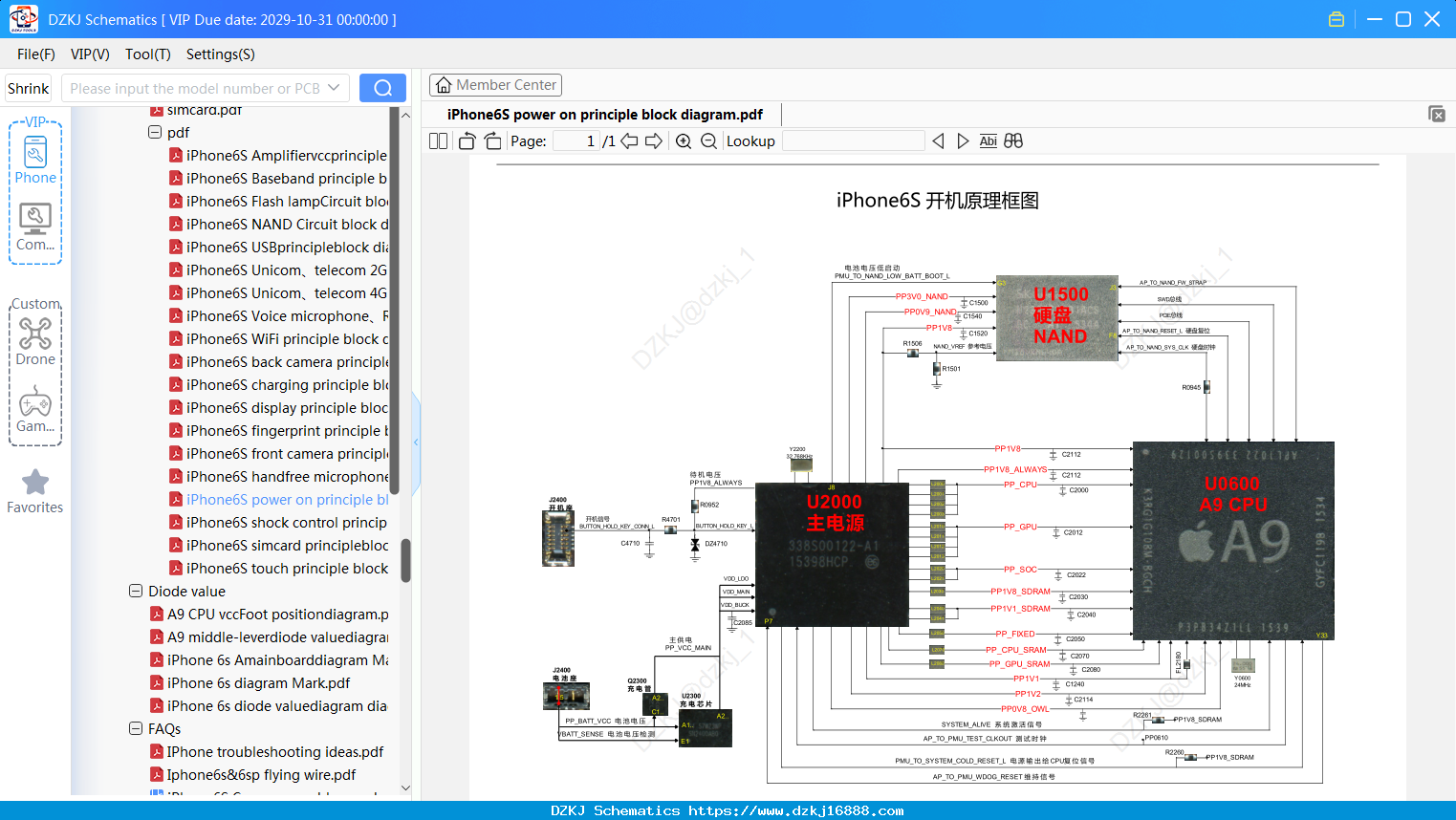This screenshot has width=1456, height=820.
Task: Click the Member Center button
Action: pyautogui.click(x=495, y=85)
